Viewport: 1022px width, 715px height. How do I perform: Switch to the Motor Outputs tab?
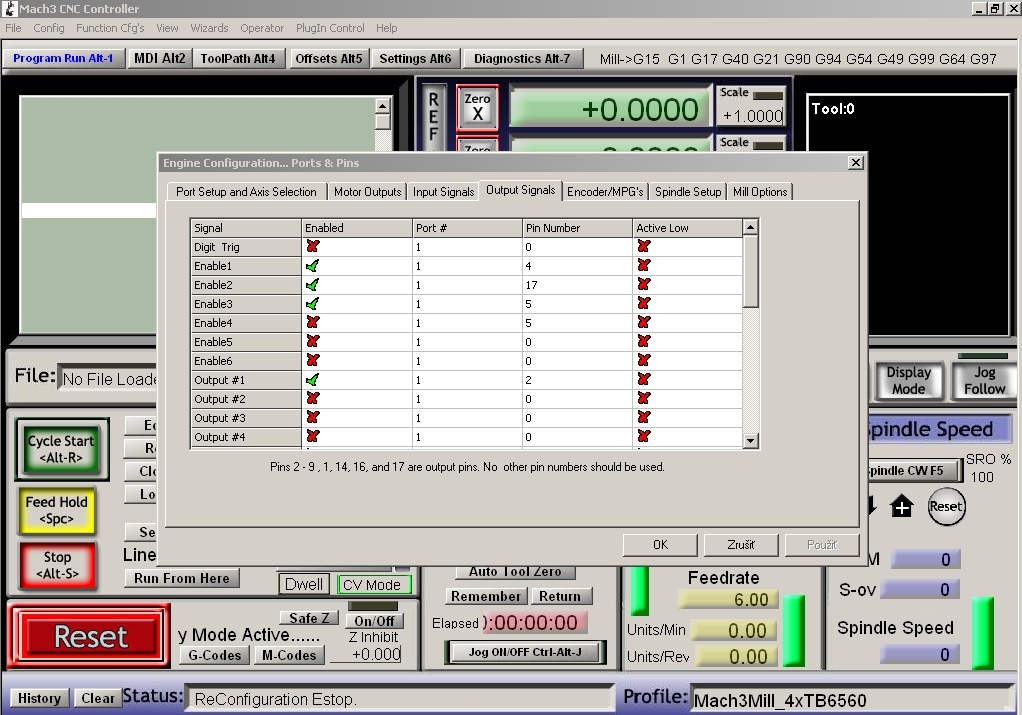[367, 192]
